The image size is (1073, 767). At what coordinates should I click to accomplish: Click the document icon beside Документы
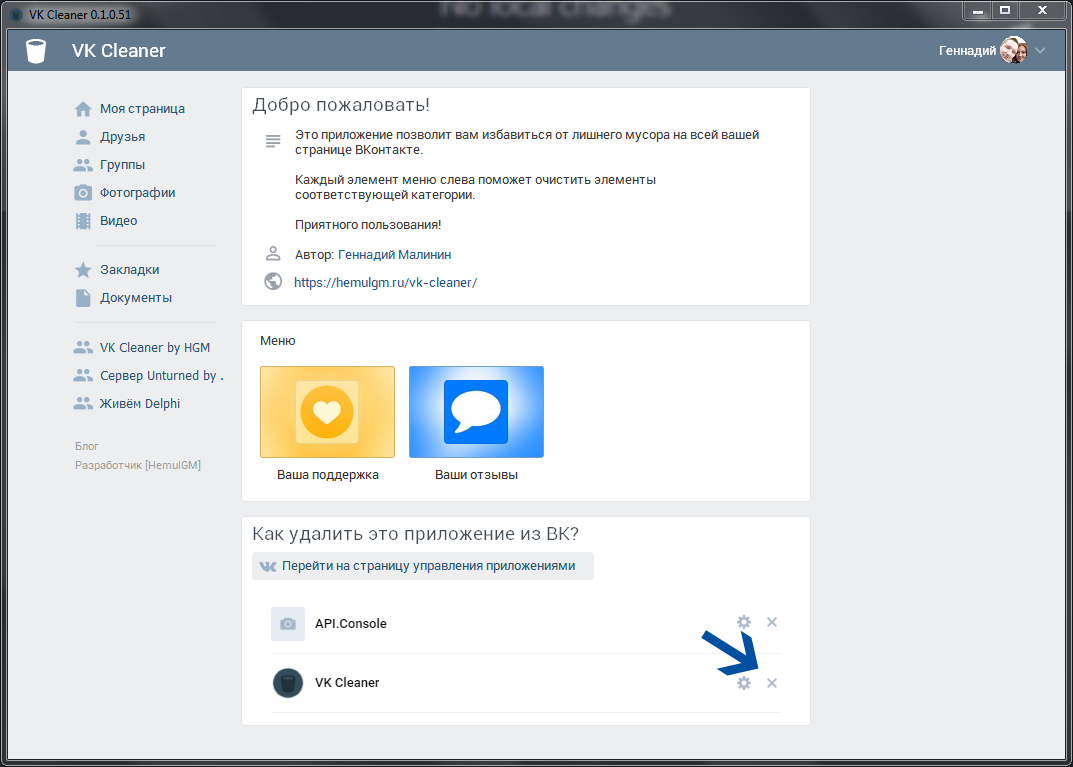coord(83,298)
